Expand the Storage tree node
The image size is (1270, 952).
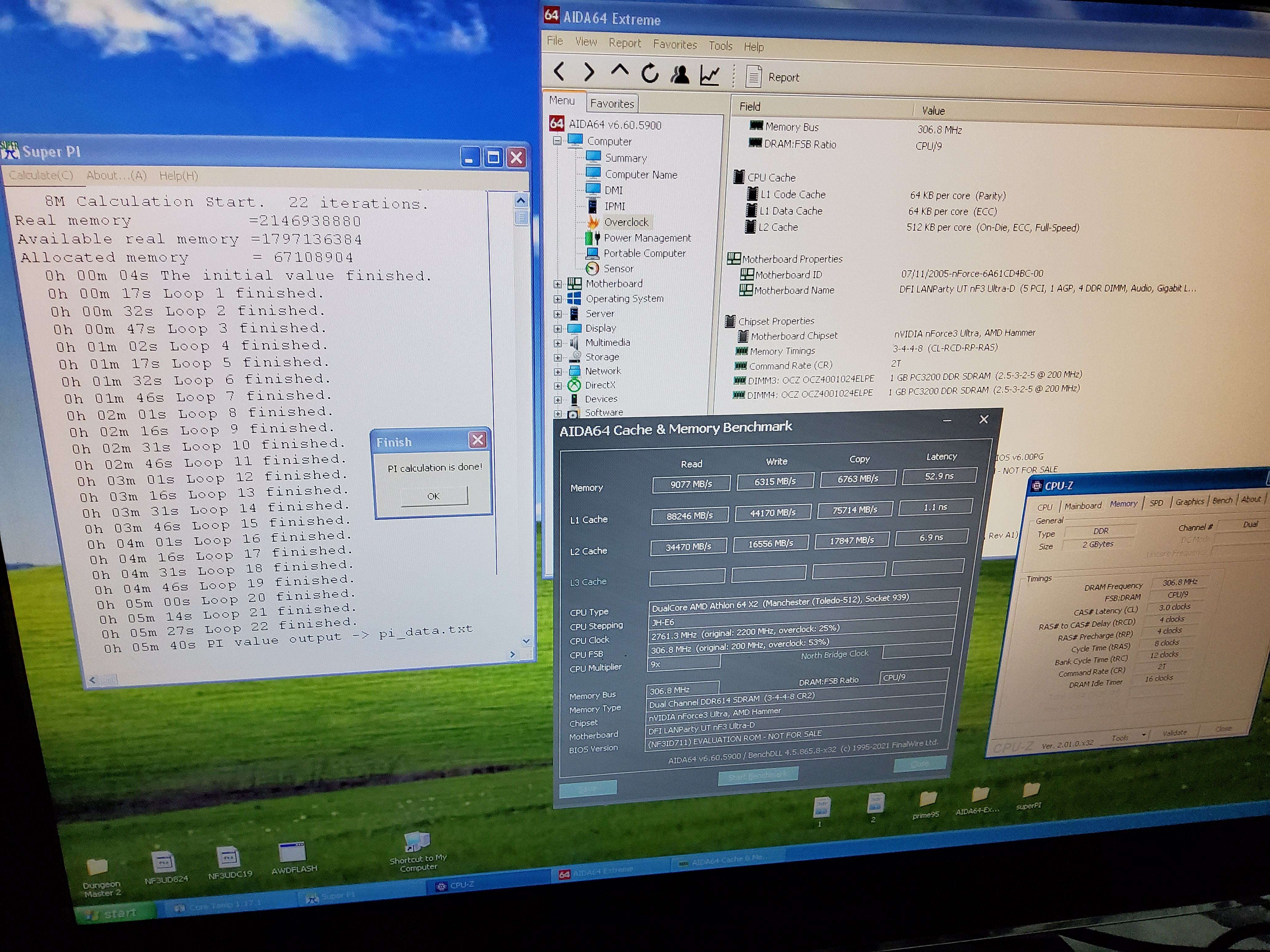pyautogui.click(x=557, y=358)
